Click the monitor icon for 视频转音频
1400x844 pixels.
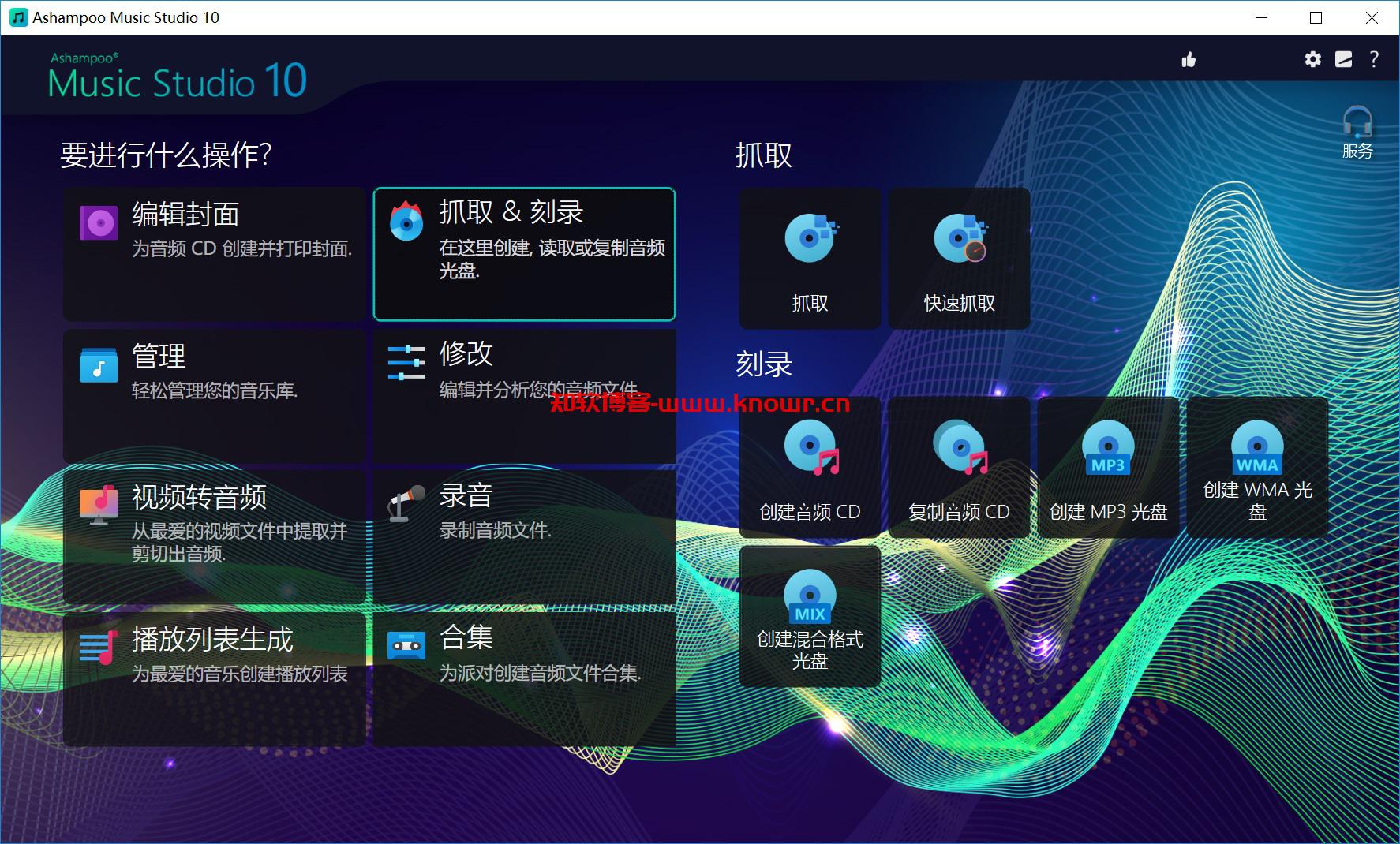point(99,506)
